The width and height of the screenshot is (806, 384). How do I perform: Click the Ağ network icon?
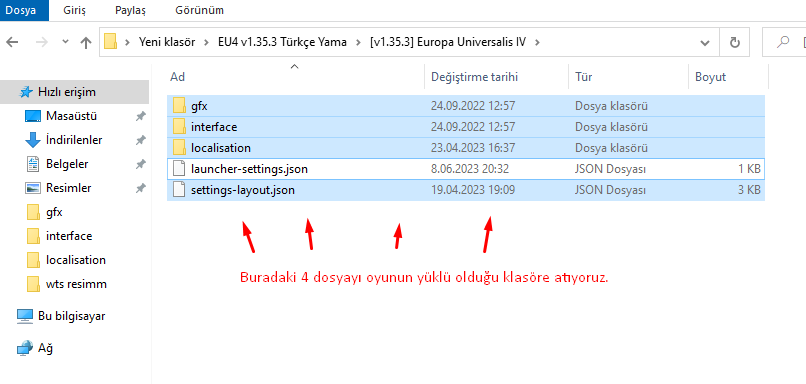25,348
